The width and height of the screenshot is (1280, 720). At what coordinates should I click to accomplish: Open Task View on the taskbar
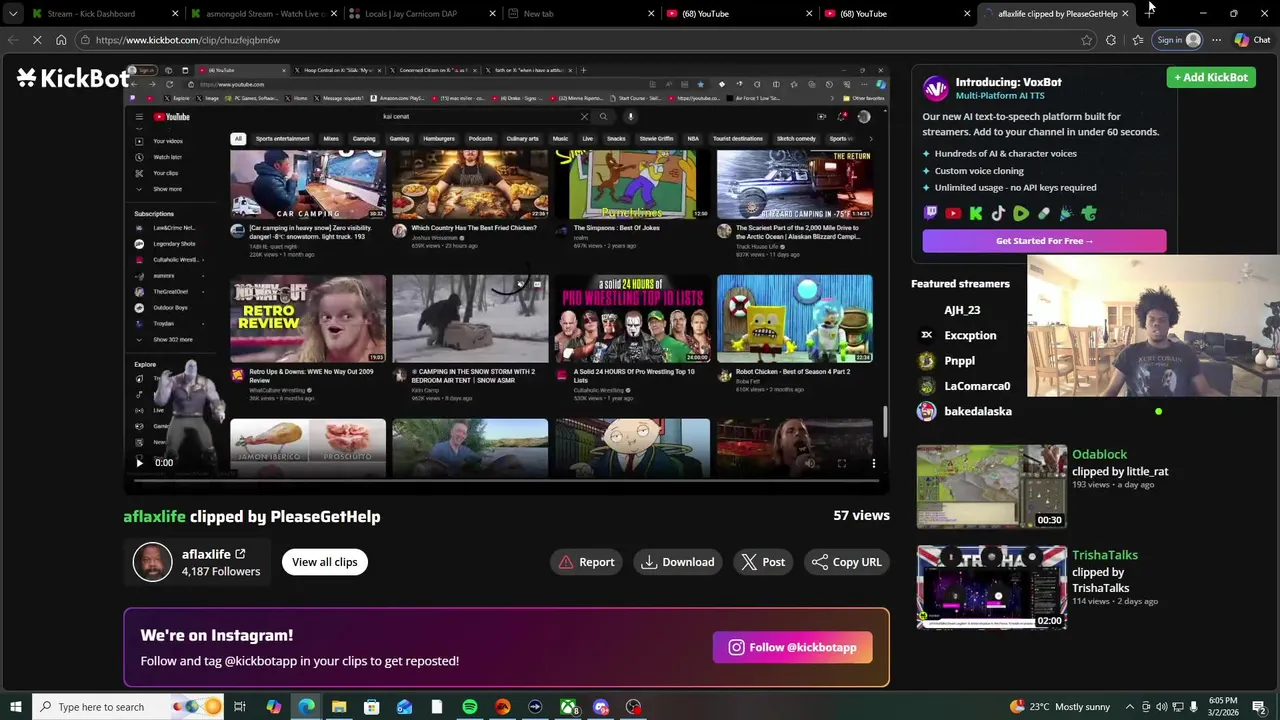[240, 707]
